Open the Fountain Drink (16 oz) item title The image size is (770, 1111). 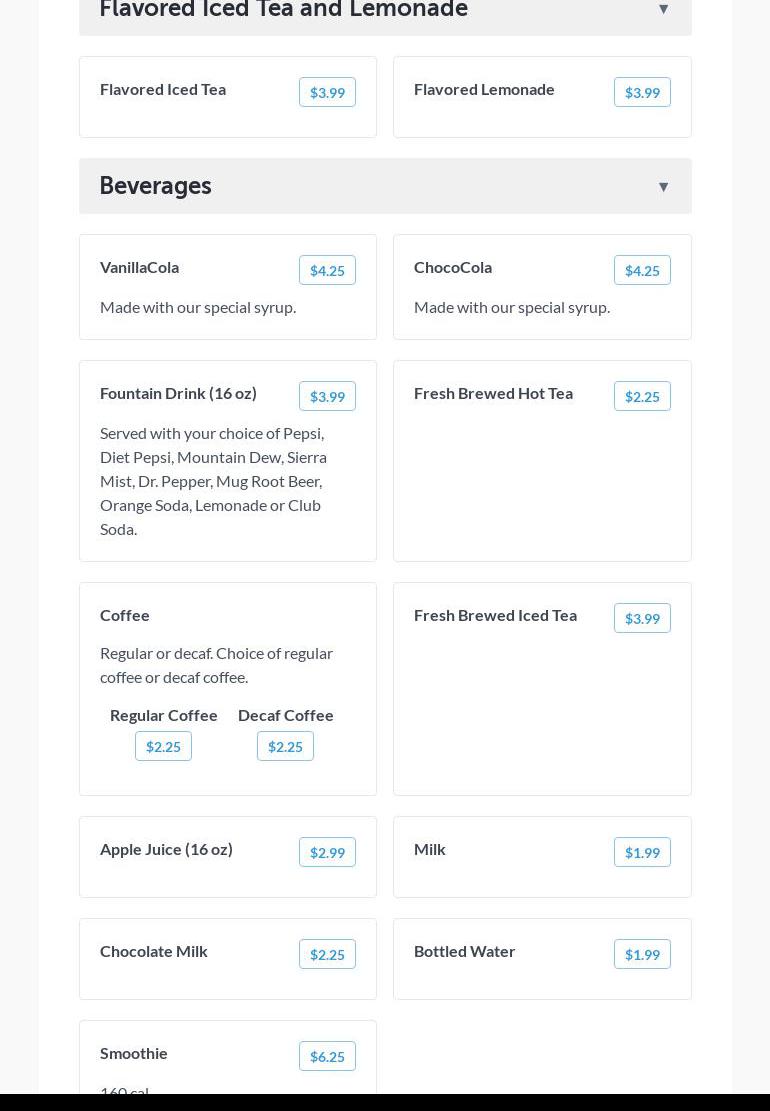tap(178, 393)
